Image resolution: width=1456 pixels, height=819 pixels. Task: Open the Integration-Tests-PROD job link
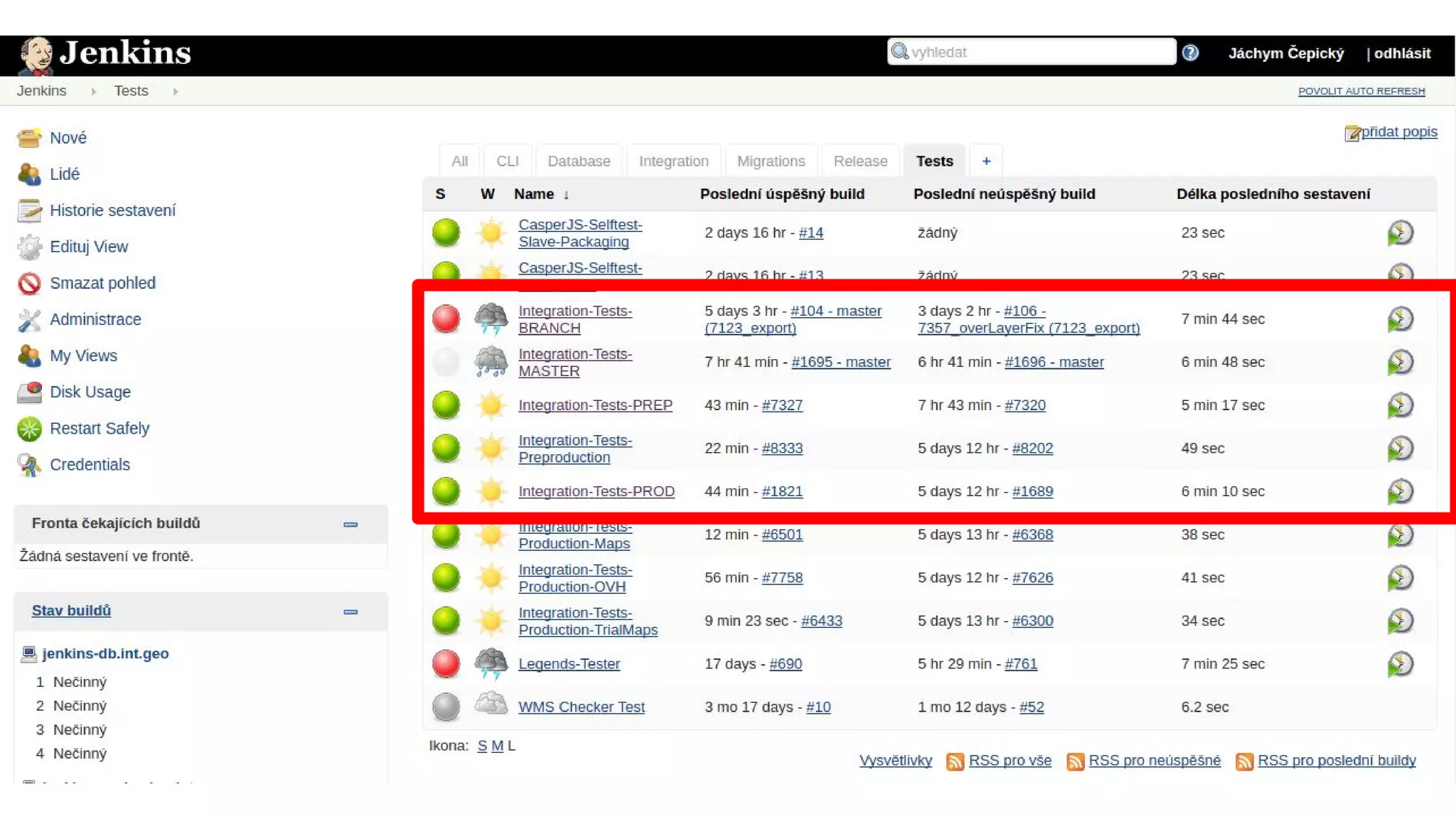[596, 491]
